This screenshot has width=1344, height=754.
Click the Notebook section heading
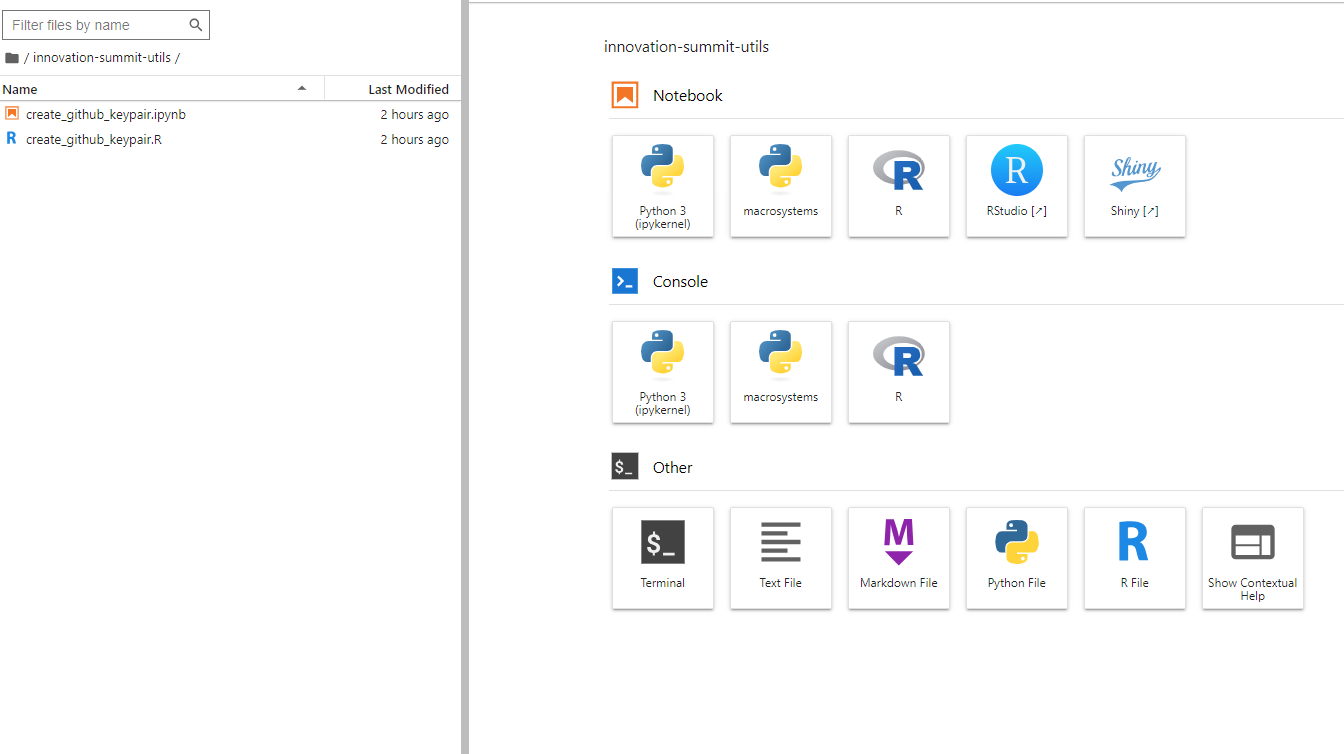click(688, 95)
